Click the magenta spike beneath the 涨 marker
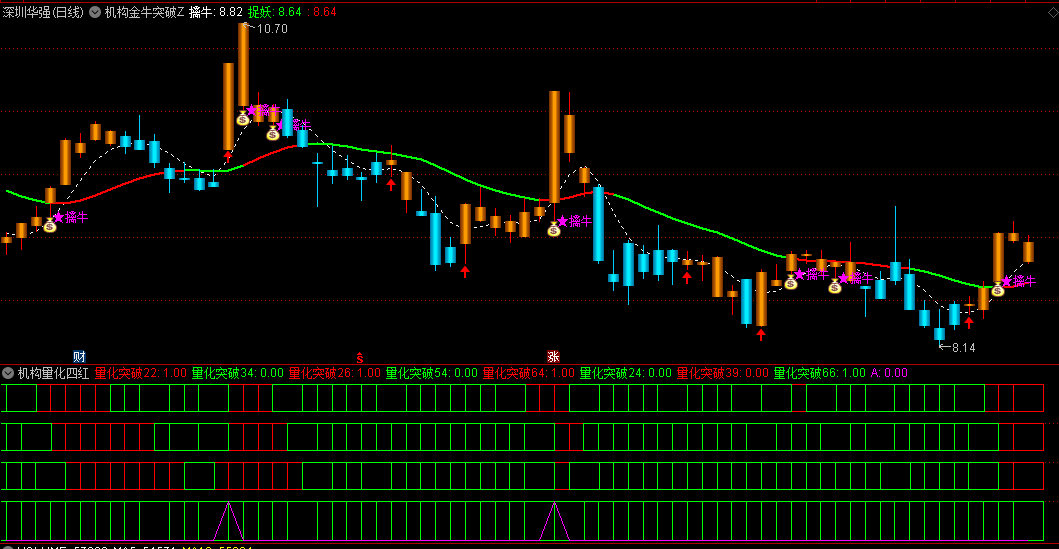 554,521
